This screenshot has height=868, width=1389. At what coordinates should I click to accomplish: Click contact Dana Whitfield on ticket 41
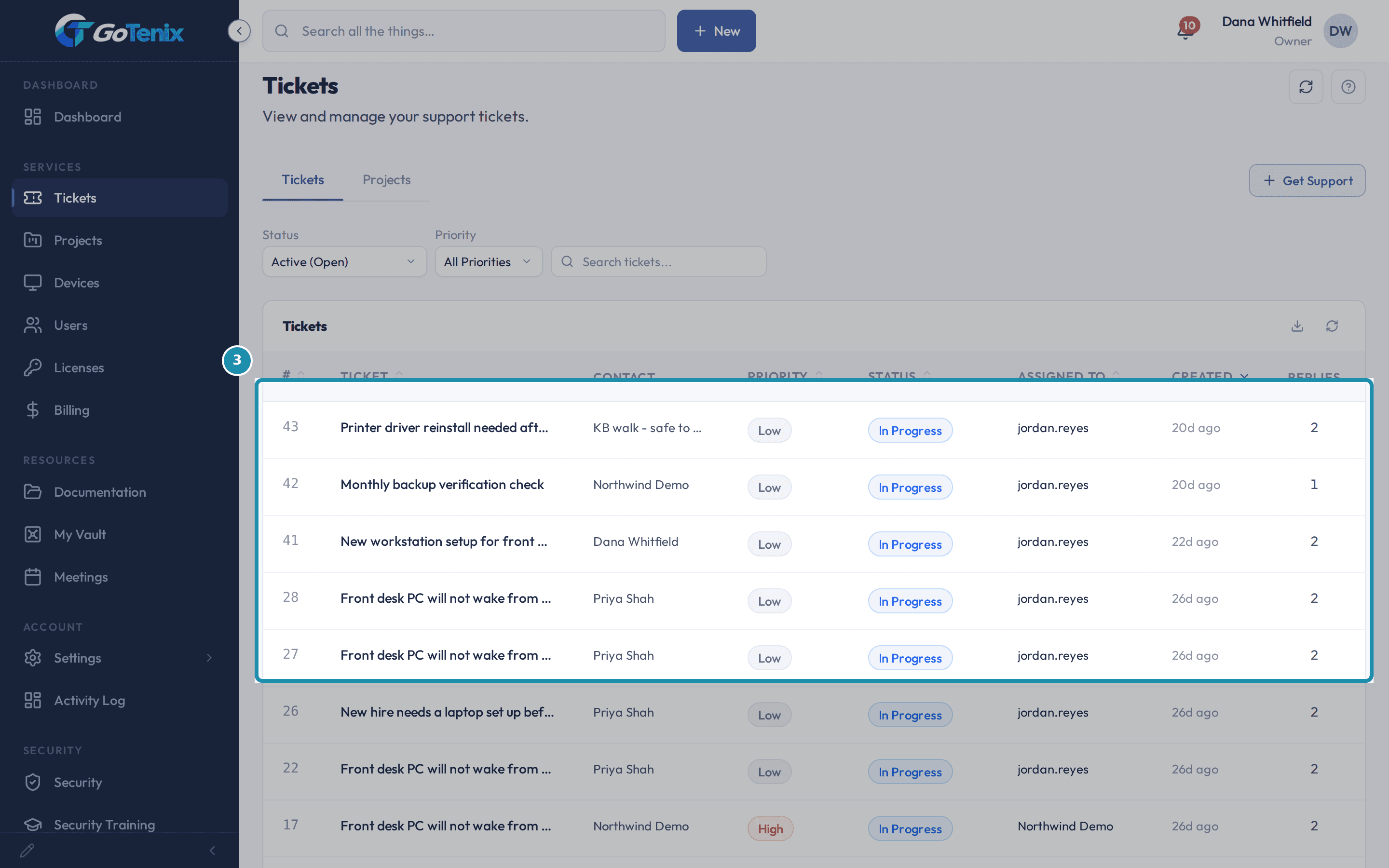coord(635,542)
